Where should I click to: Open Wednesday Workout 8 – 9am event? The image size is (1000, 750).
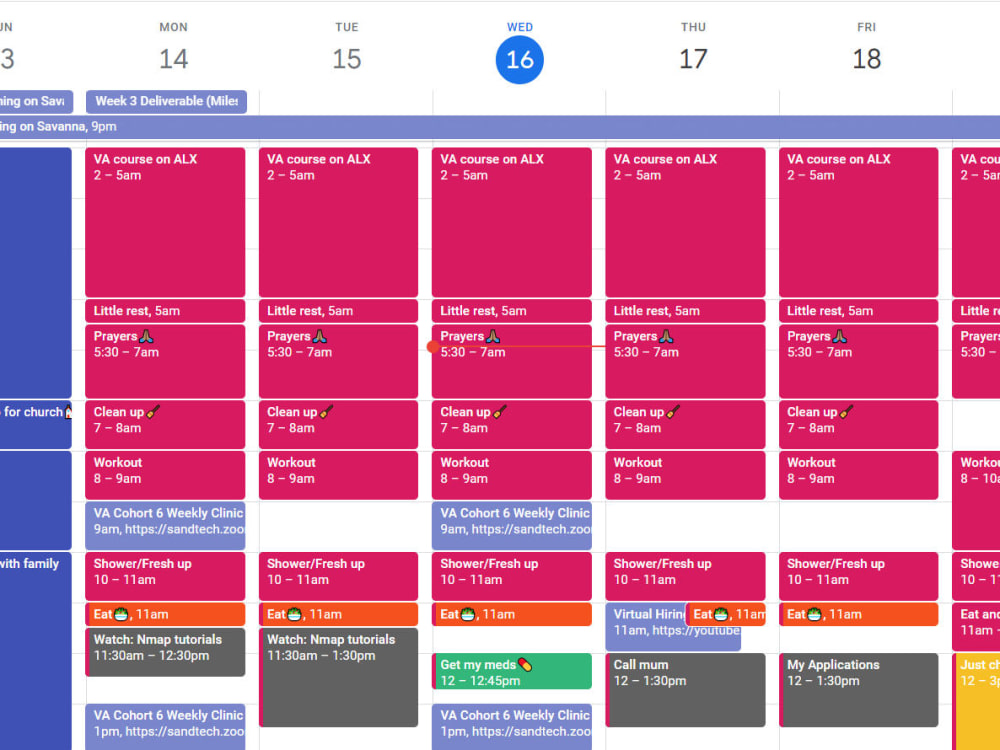click(511, 475)
